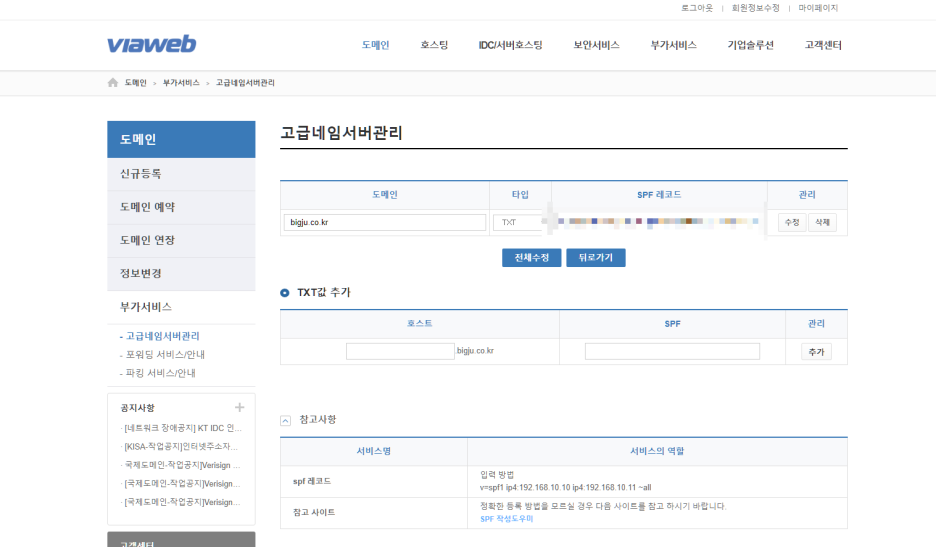Open 회원정보수정 link
936x547 pixels.
pyautogui.click(x=756, y=8)
